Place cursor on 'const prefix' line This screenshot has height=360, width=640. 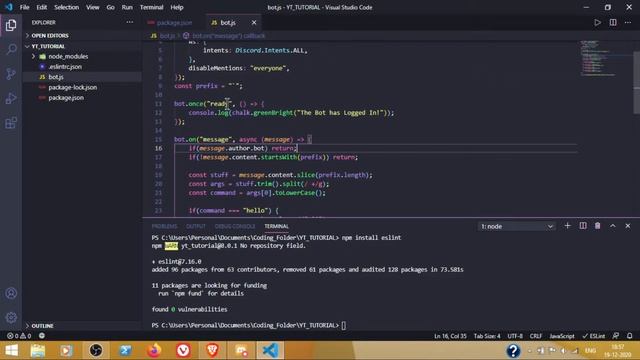208,86
